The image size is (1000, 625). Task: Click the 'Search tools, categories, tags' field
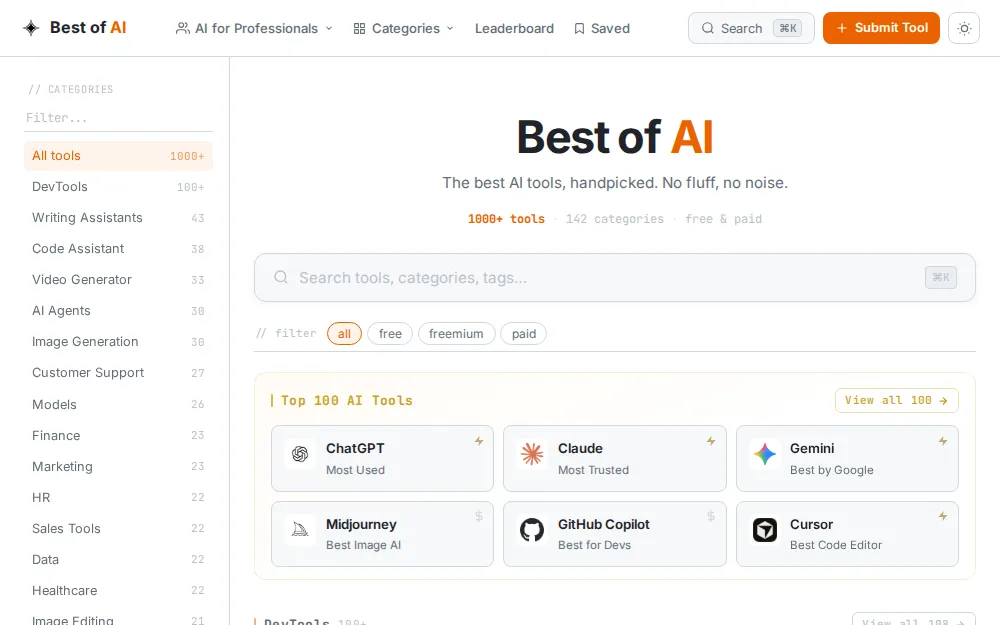pos(615,277)
